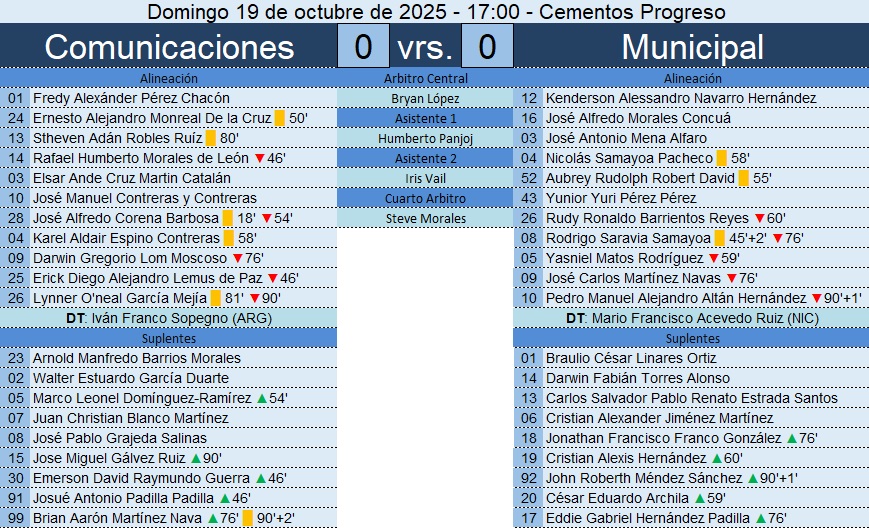The image size is (869, 528).
Task: Select the yellow card next to Nicolás Samayoa Pacheco
Action: coord(722,158)
